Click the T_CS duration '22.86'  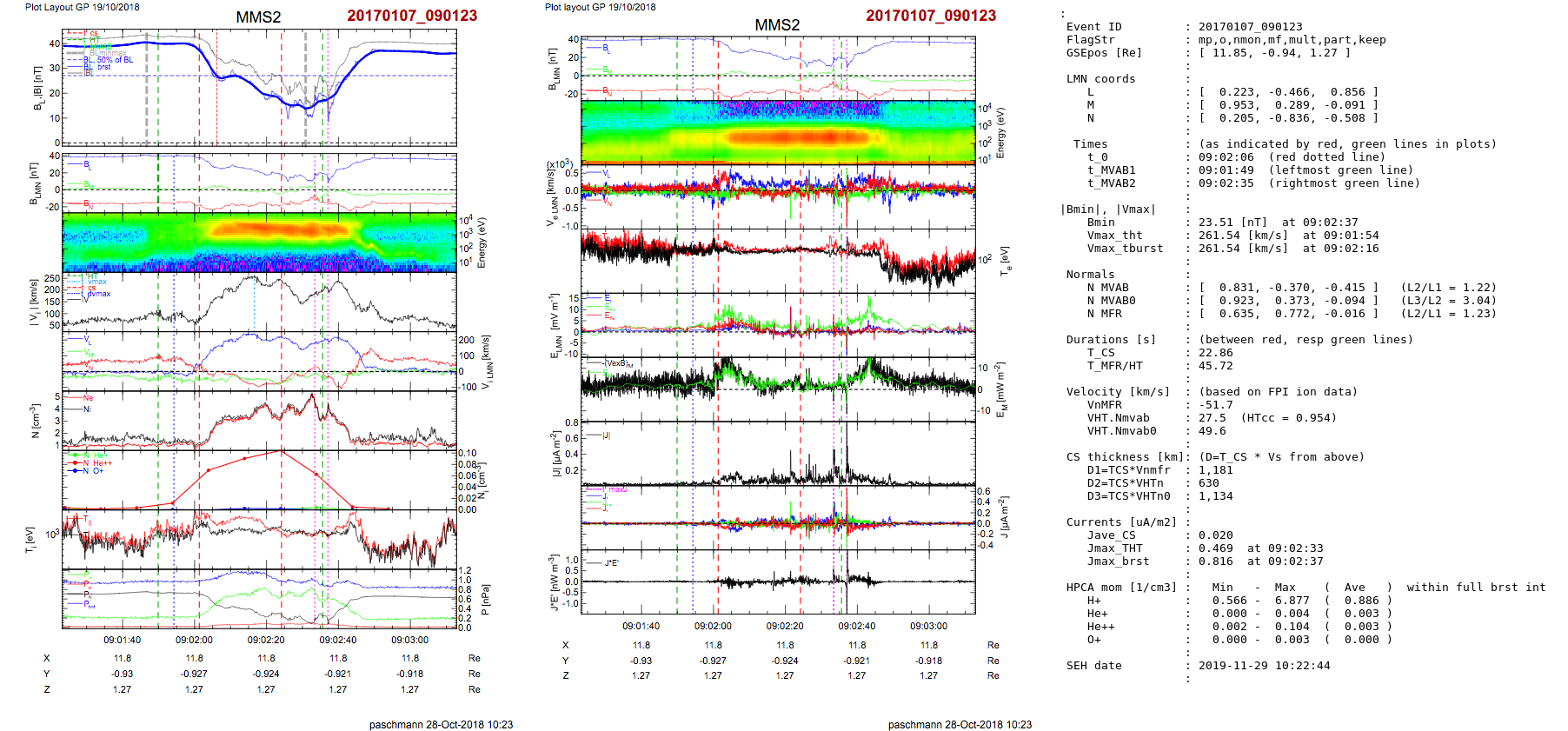pyautogui.click(x=1215, y=353)
